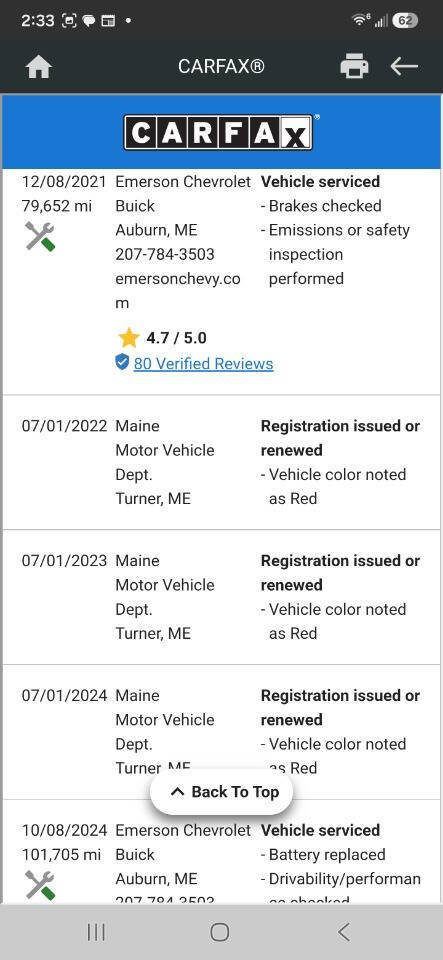Select the 07/01/2022 registration record

[222, 462]
